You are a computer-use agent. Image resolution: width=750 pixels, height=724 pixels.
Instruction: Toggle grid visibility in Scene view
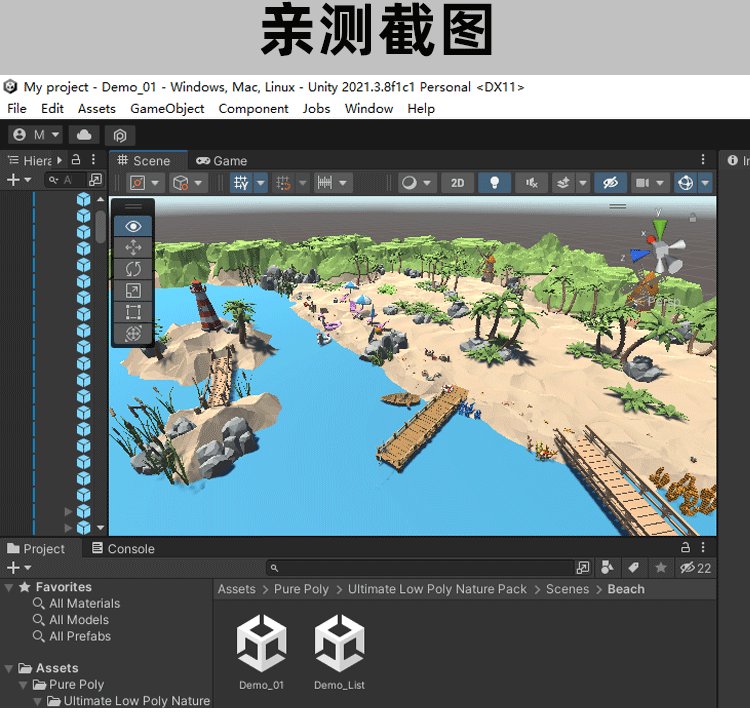pos(241,183)
